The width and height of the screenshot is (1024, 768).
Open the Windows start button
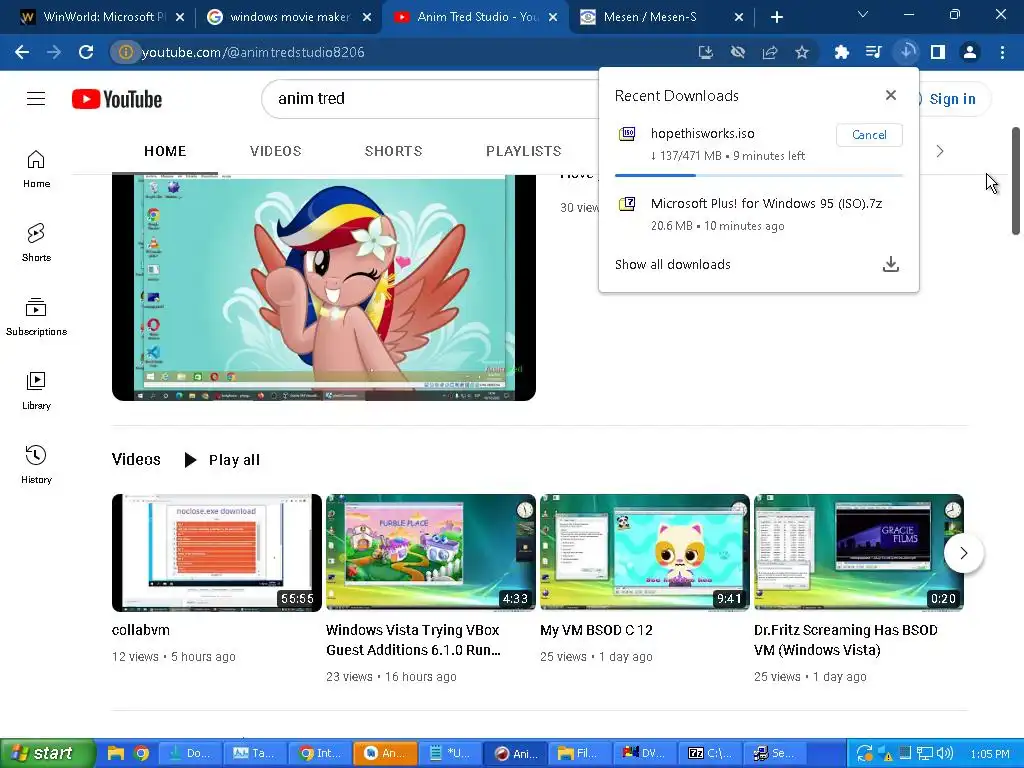pos(47,753)
